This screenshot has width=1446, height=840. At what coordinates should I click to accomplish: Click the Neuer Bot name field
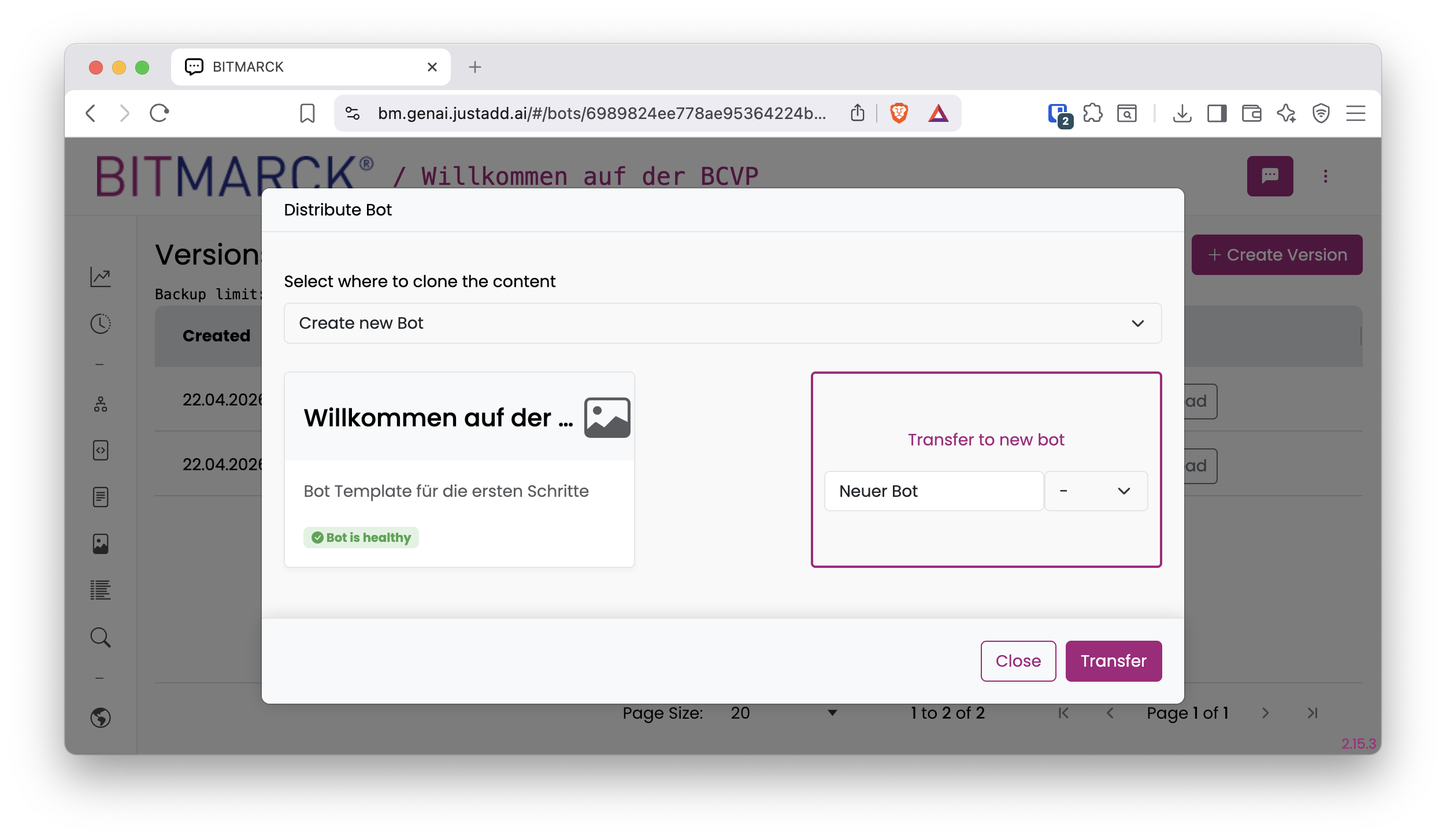click(x=934, y=491)
